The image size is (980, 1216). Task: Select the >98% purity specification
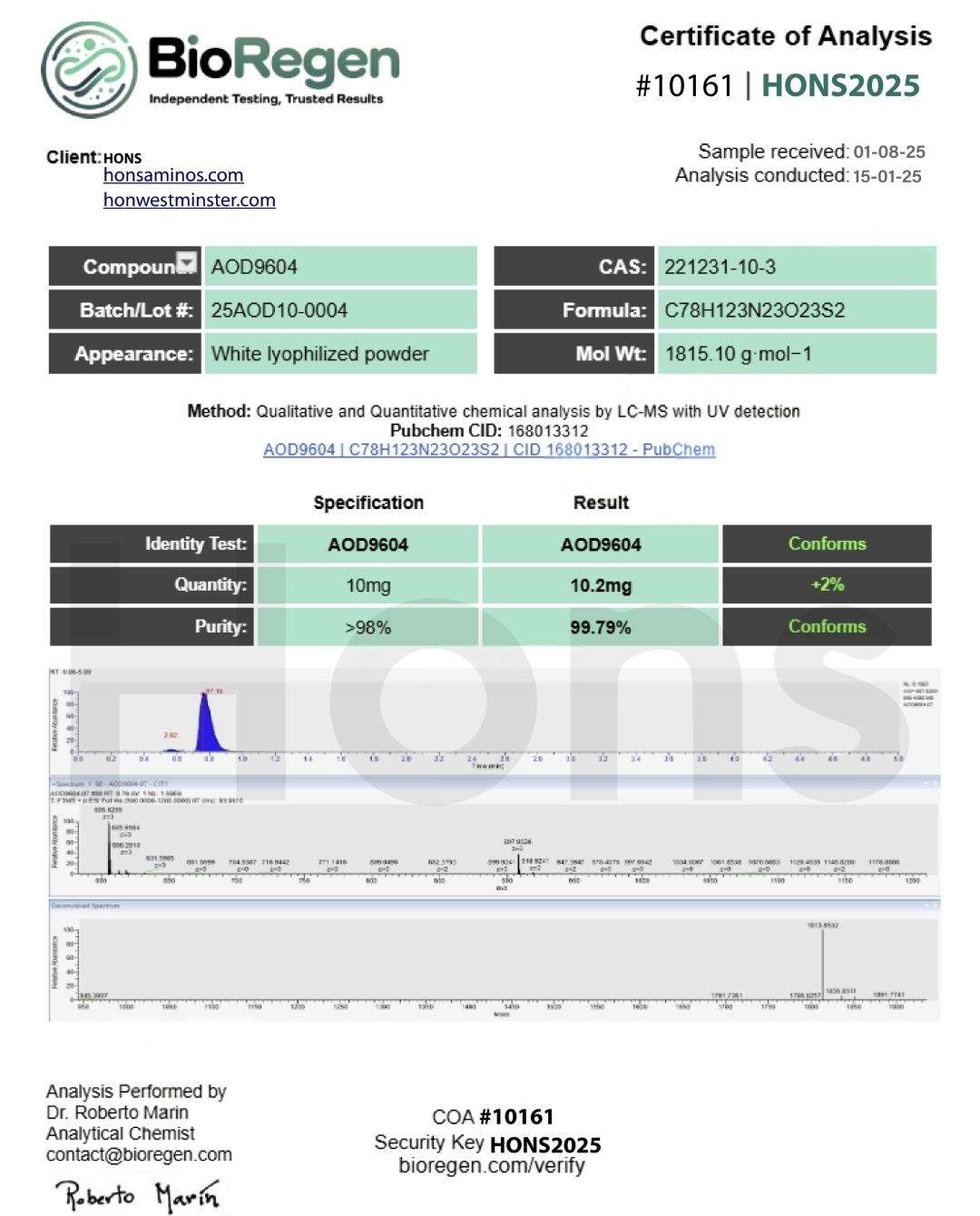tap(367, 628)
